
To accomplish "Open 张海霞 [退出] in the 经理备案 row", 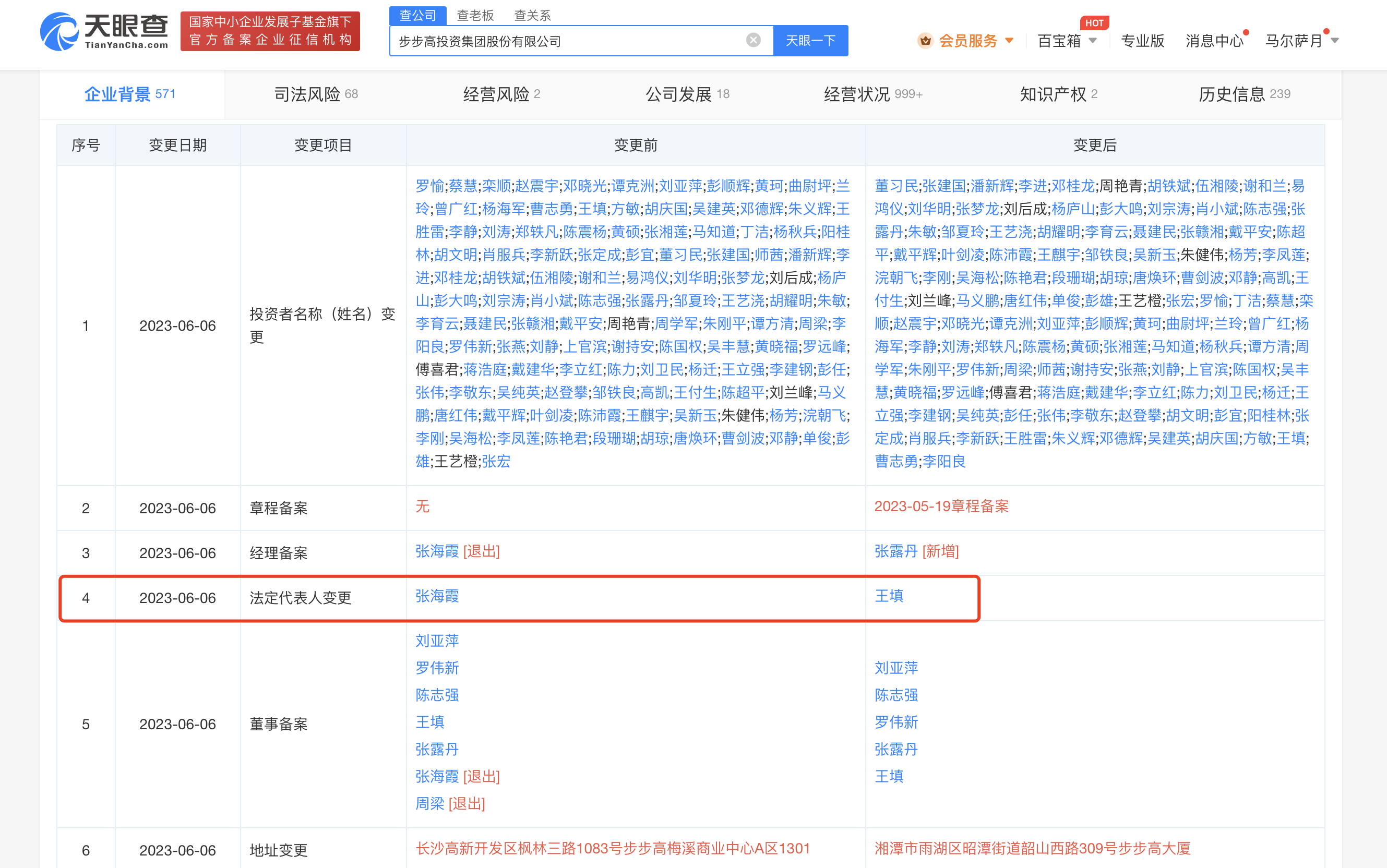I will [458, 552].
